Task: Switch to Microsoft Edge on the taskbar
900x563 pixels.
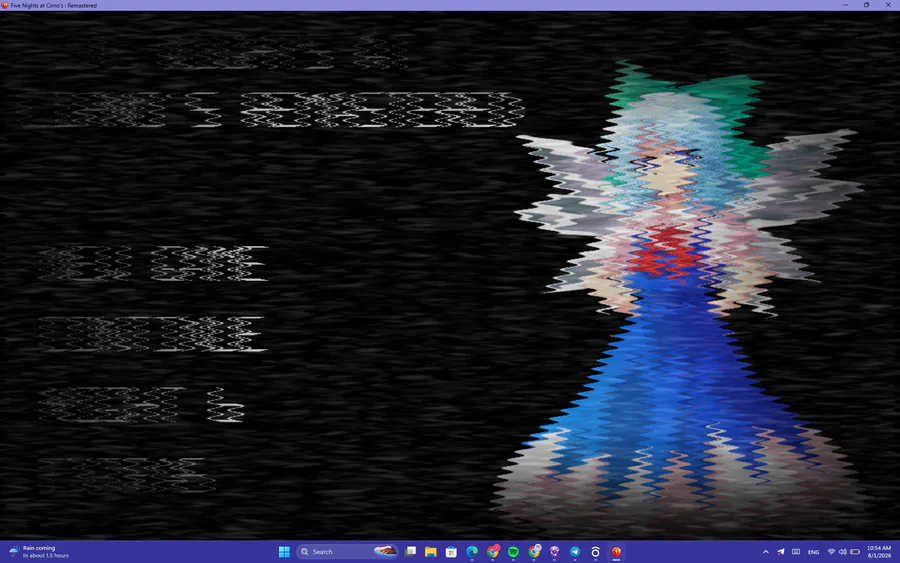Action: [472, 552]
